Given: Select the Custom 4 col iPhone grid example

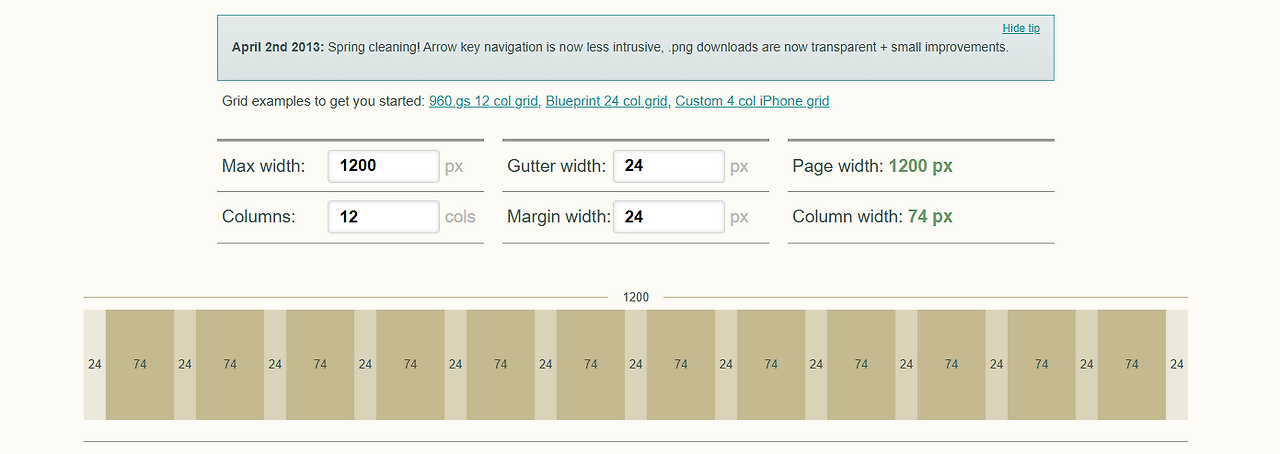Looking at the screenshot, I should (x=752, y=101).
